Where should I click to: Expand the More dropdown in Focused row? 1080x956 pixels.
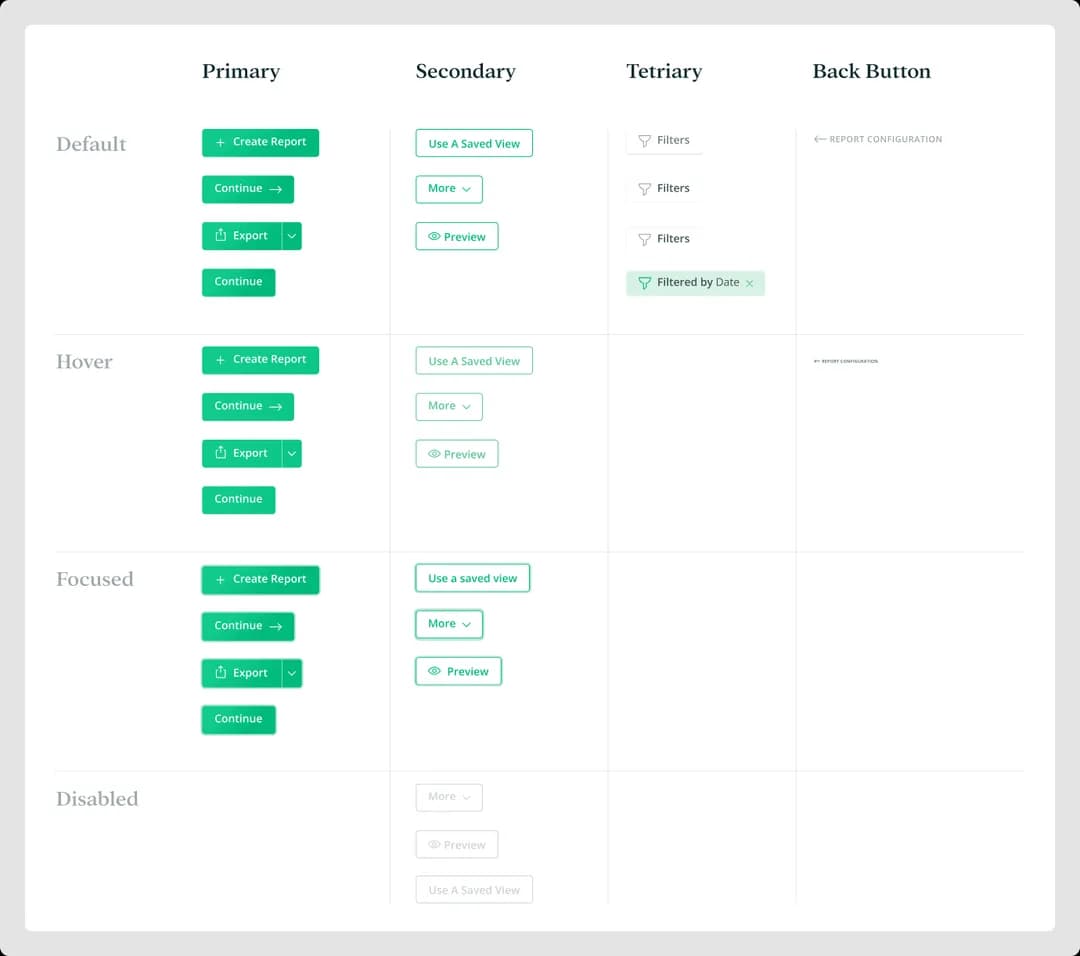click(x=449, y=624)
